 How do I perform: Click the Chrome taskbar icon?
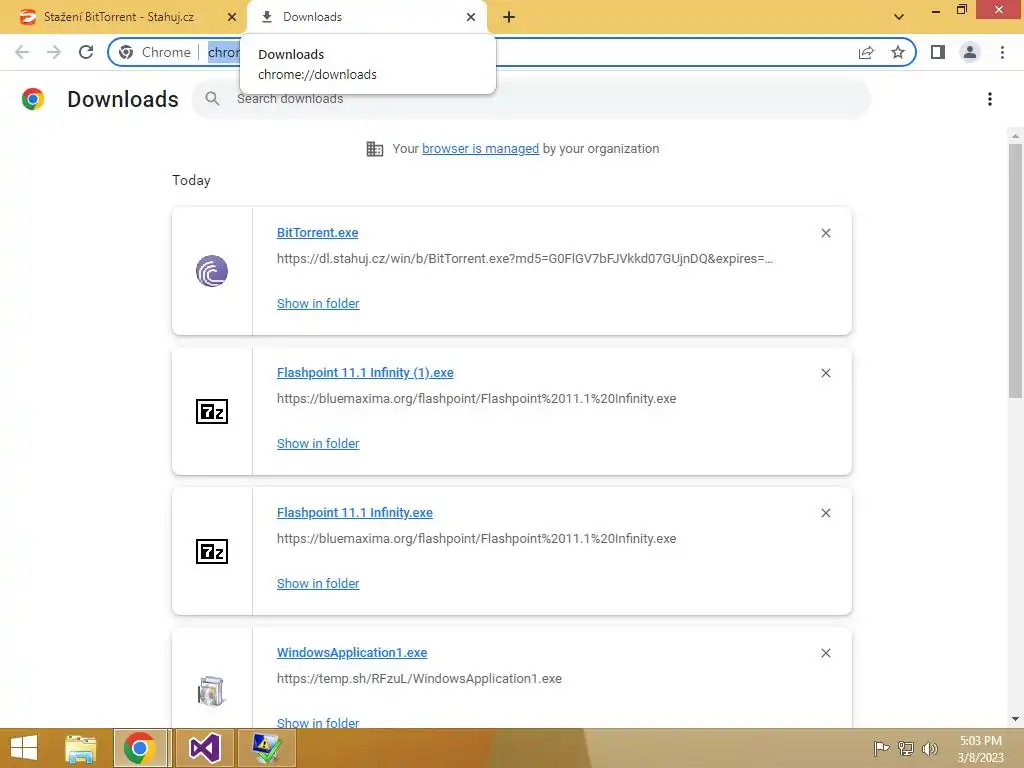(139, 748)
